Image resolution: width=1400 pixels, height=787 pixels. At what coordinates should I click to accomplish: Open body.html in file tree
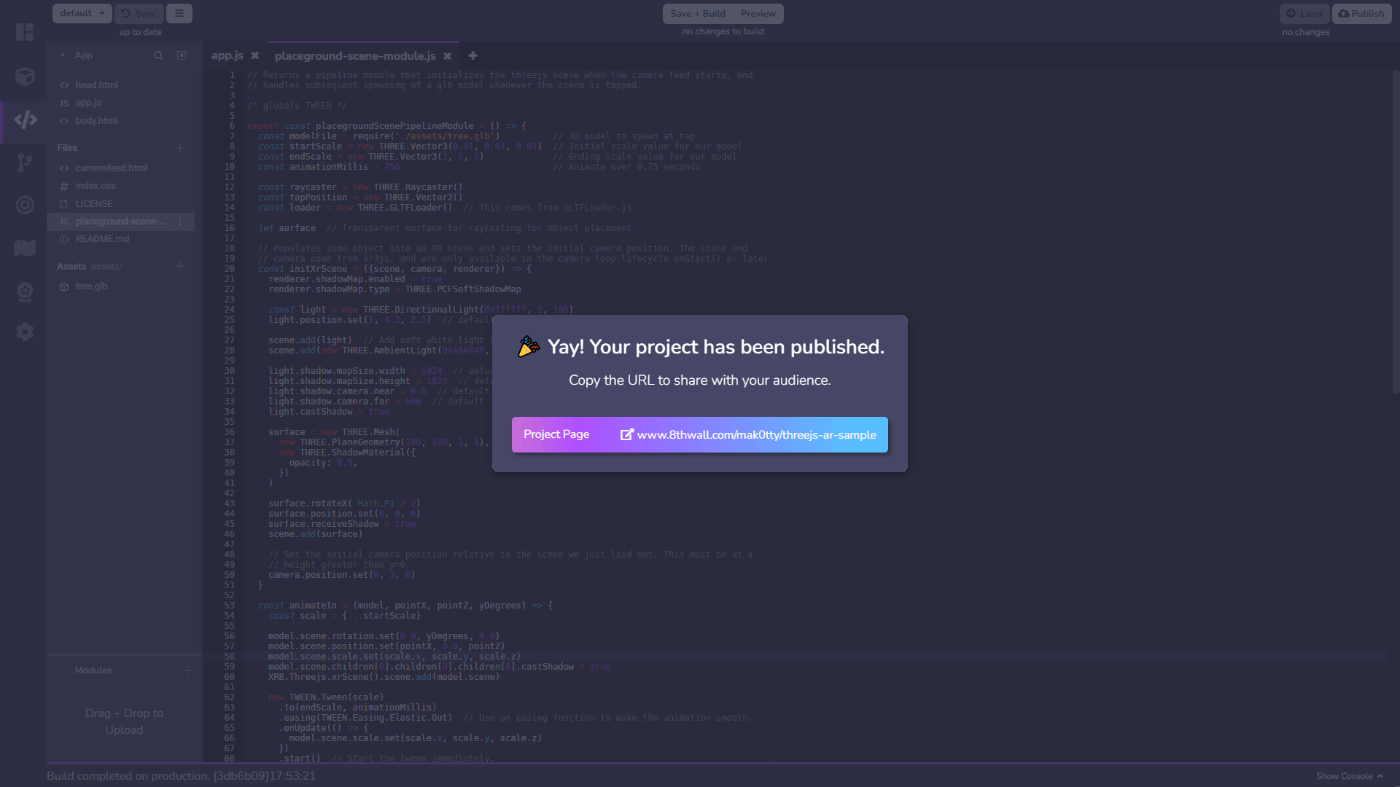click(x=96, y=121)
